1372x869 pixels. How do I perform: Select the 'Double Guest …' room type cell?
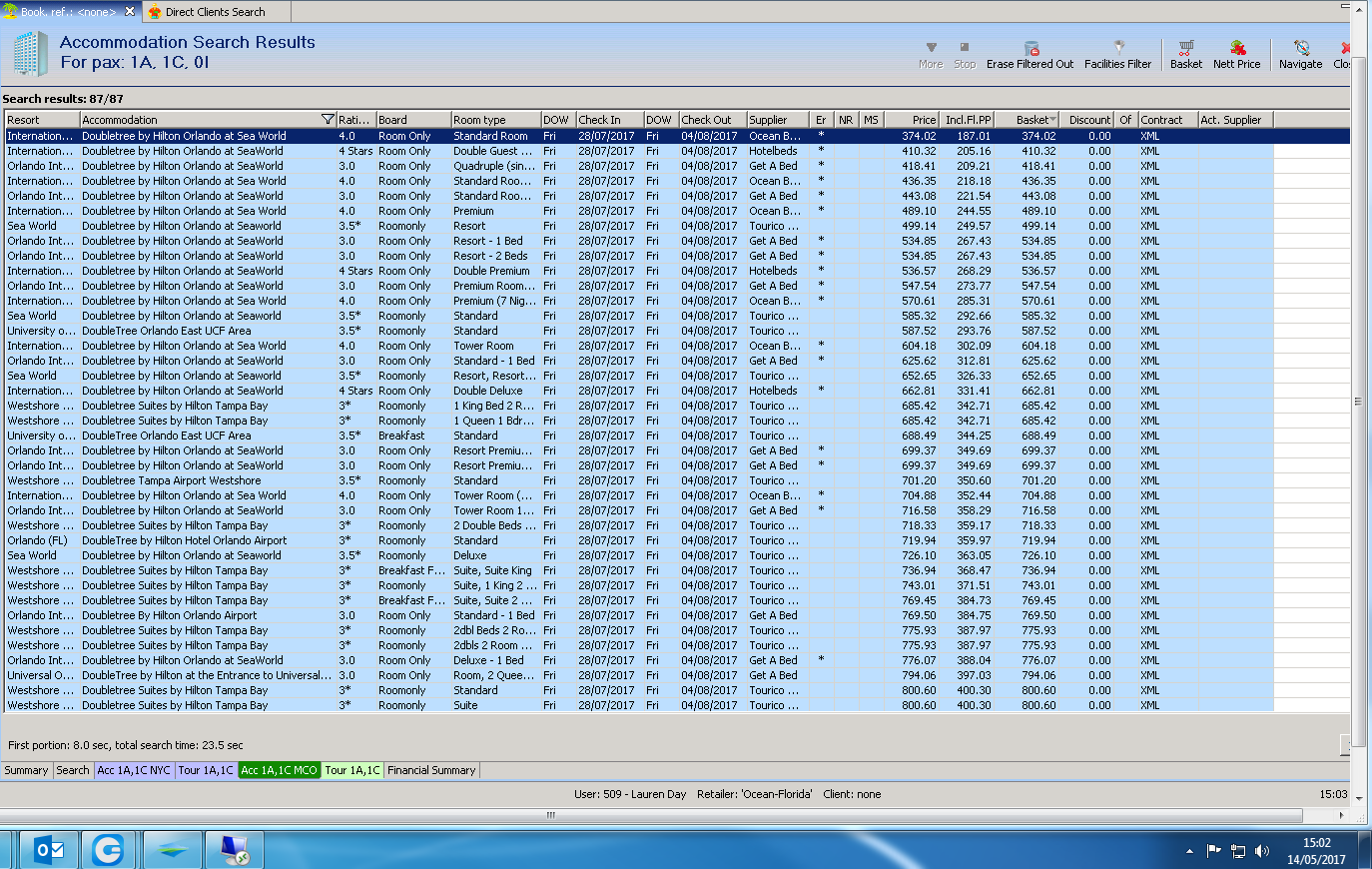[x=495, y=151]
